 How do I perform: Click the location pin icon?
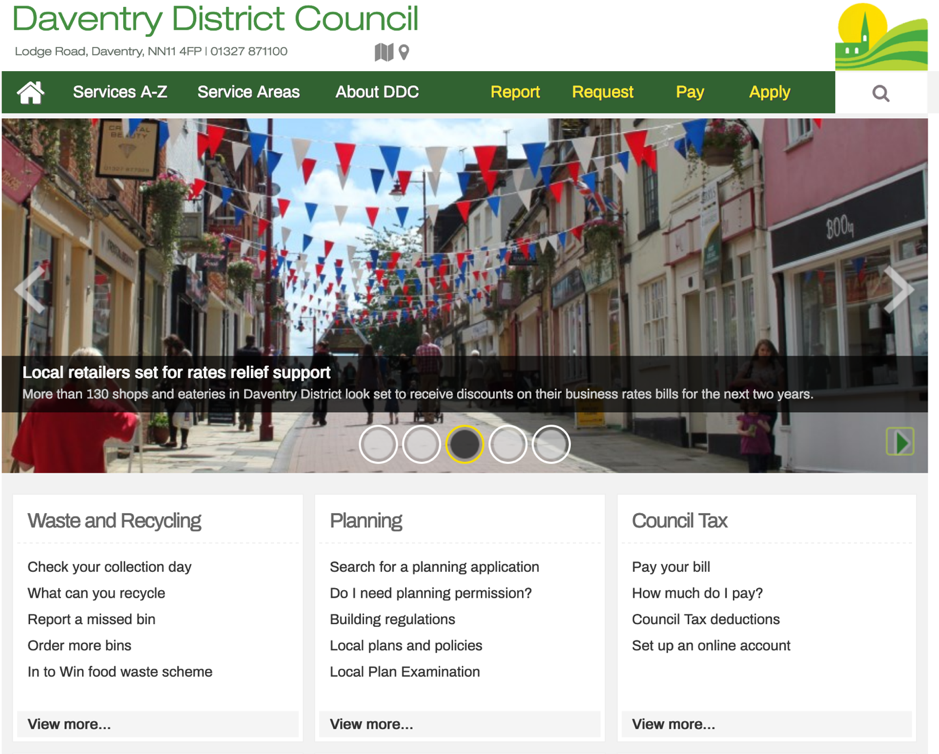pyautogui.click(x=404, y=52)
